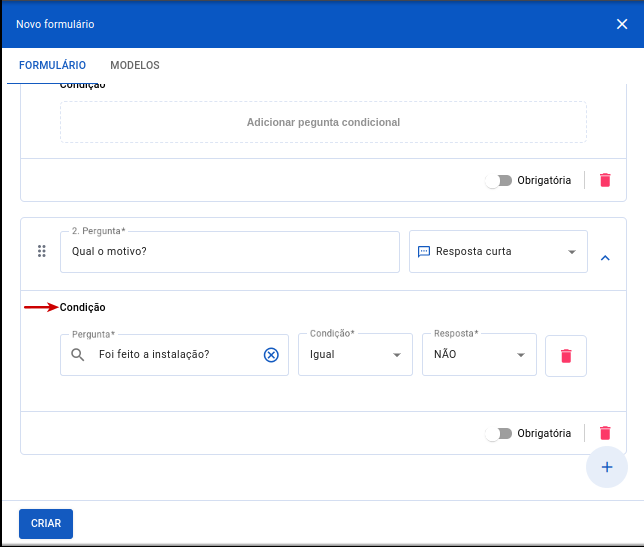Click Adicionar pergunta condicional area
This screenshot has width=644, height=547.
point(323,122)
